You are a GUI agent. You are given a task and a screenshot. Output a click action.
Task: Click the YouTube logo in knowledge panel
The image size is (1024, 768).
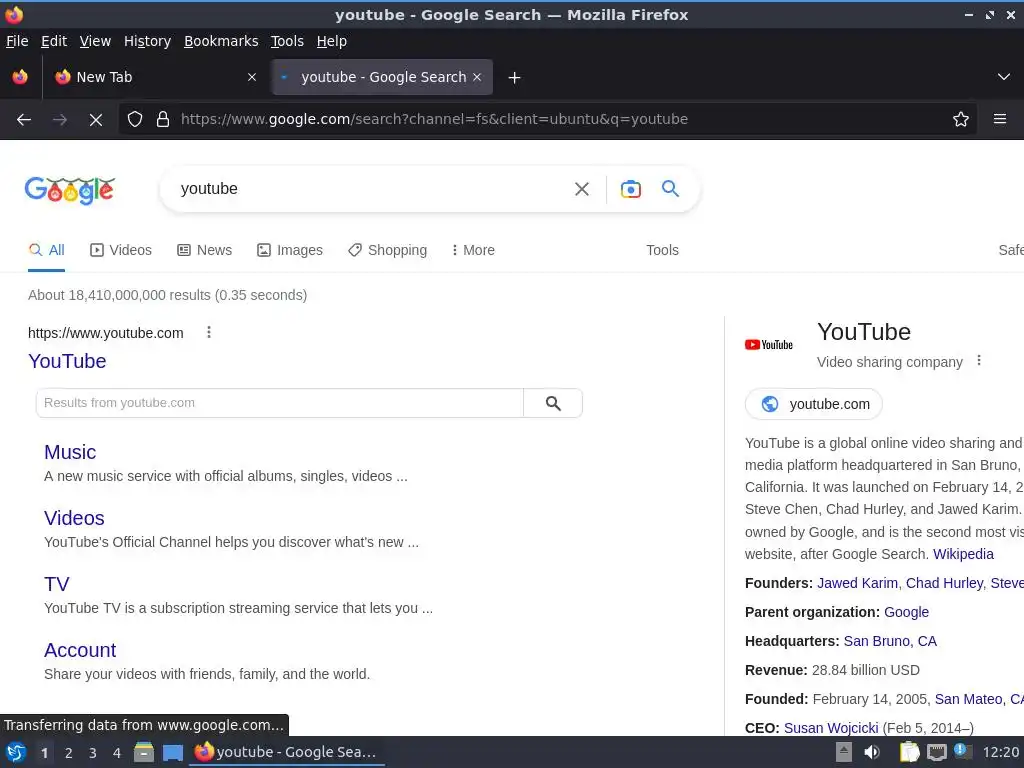tap(769, 345)
